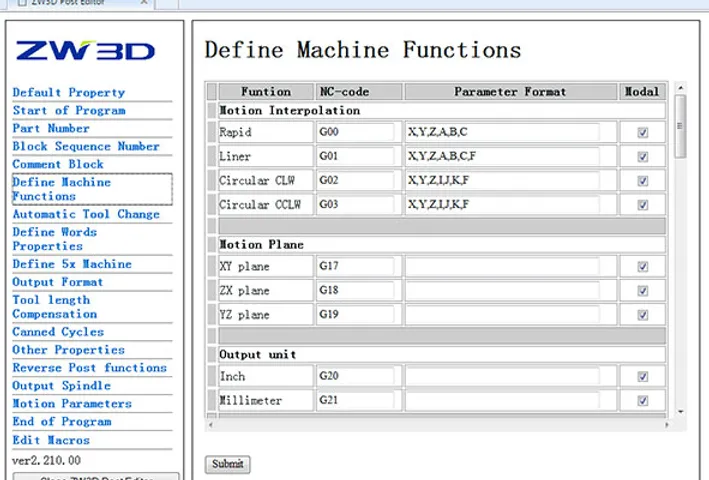Viewport: 709px width, 480px height.
Task: Edit the G00 NC-code field
Action: (x=355, y=132)
